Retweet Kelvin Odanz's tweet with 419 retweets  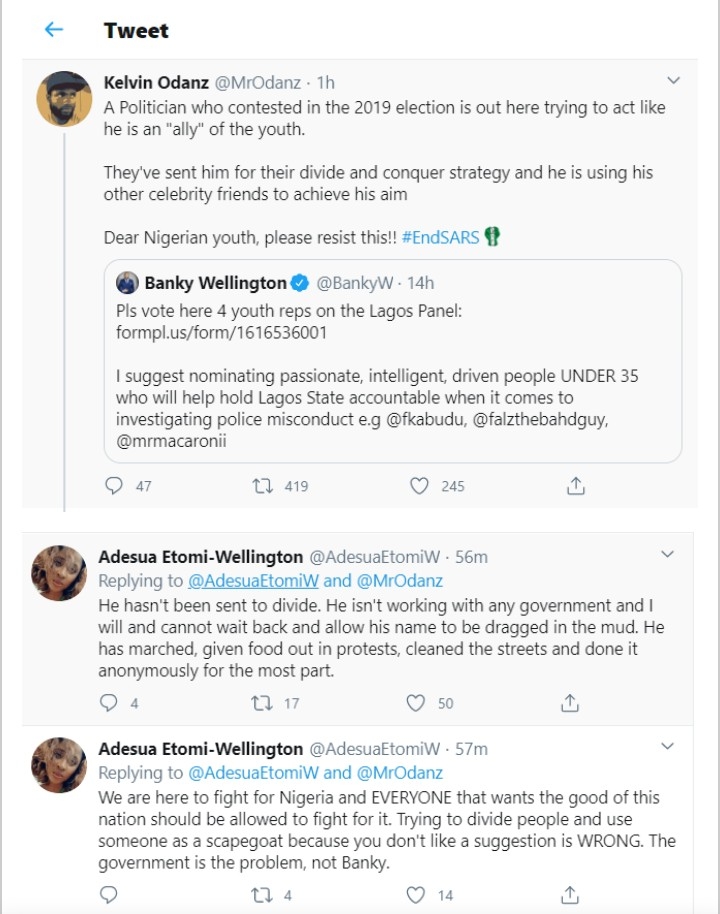click(264, 486)
